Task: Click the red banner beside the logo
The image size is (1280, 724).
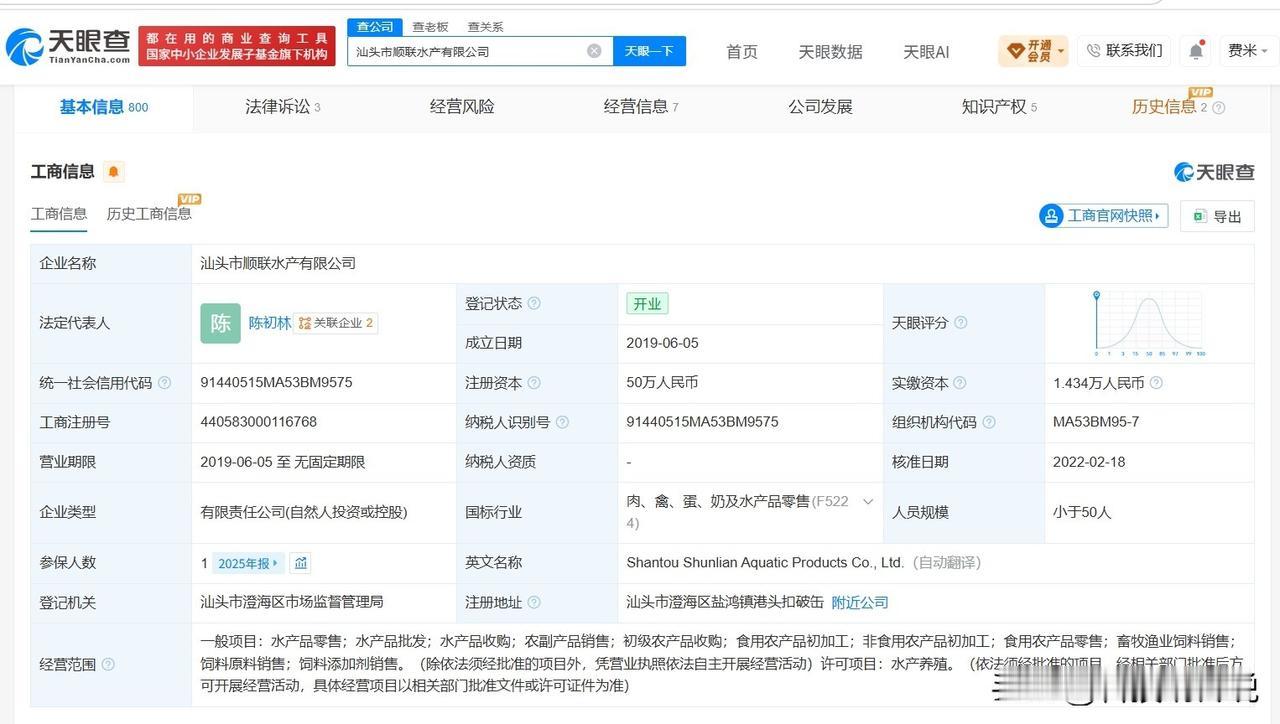Action: point(237,46)
